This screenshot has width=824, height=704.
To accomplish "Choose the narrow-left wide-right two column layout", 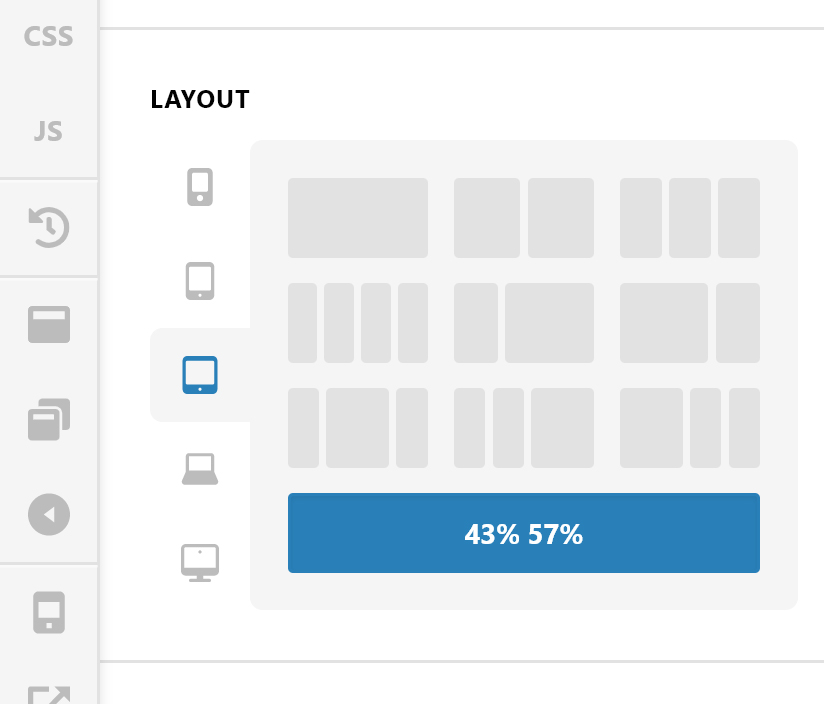I will 524,323.
